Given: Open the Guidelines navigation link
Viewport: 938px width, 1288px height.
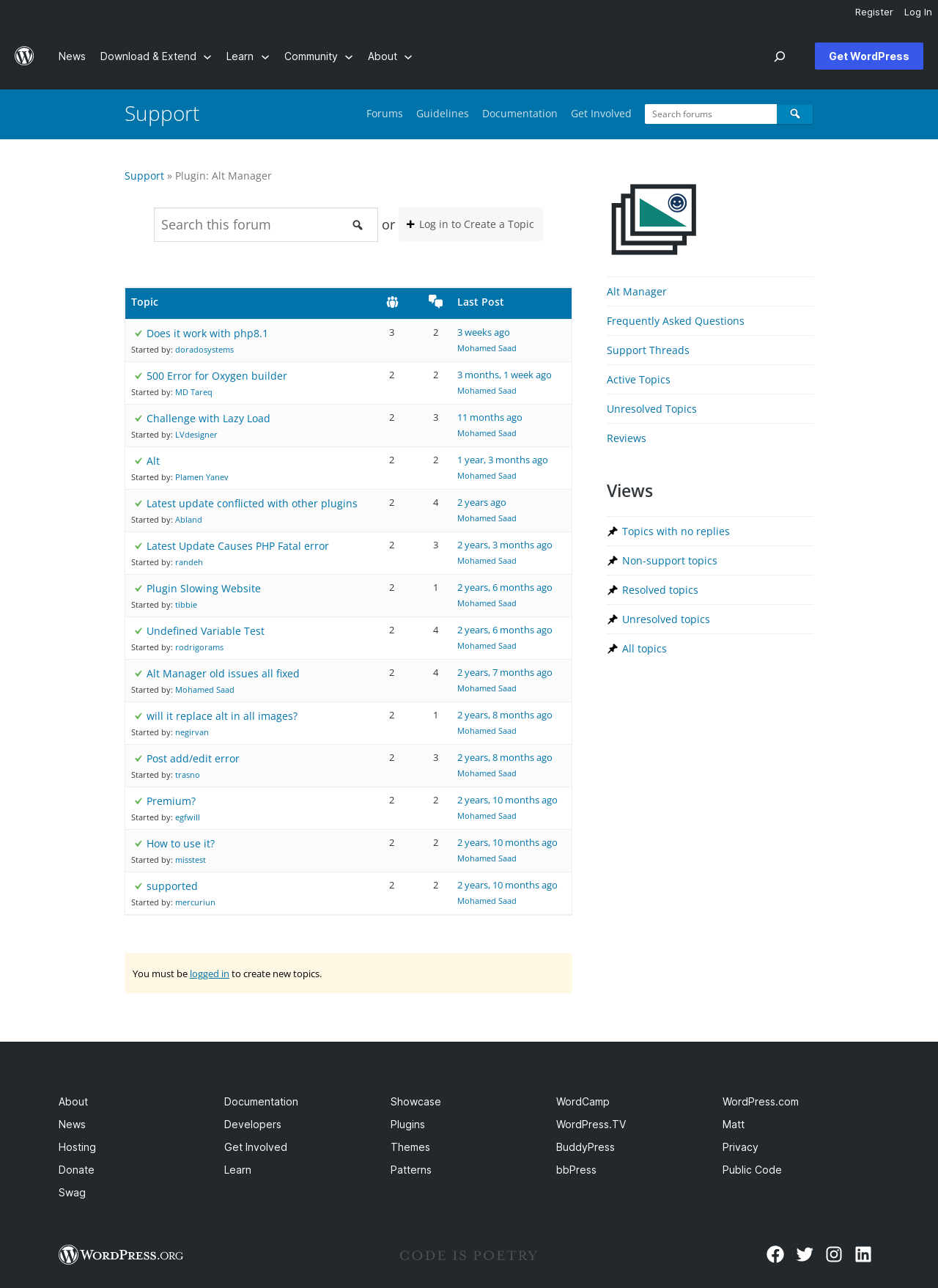Looking at the screenshot, I should point(443,114).
